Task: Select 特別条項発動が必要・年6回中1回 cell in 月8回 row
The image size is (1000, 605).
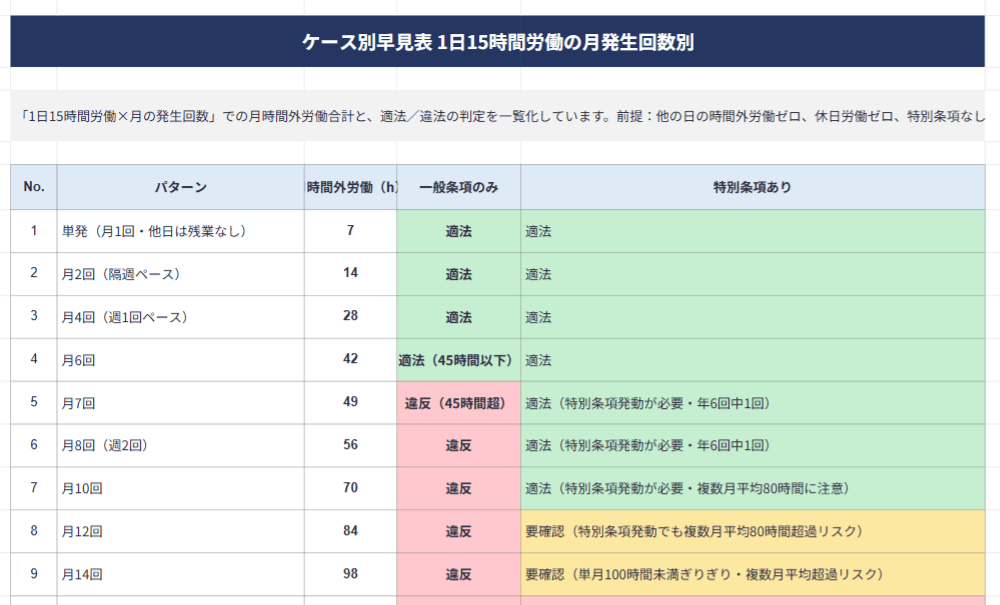Action: click(753, 446)
